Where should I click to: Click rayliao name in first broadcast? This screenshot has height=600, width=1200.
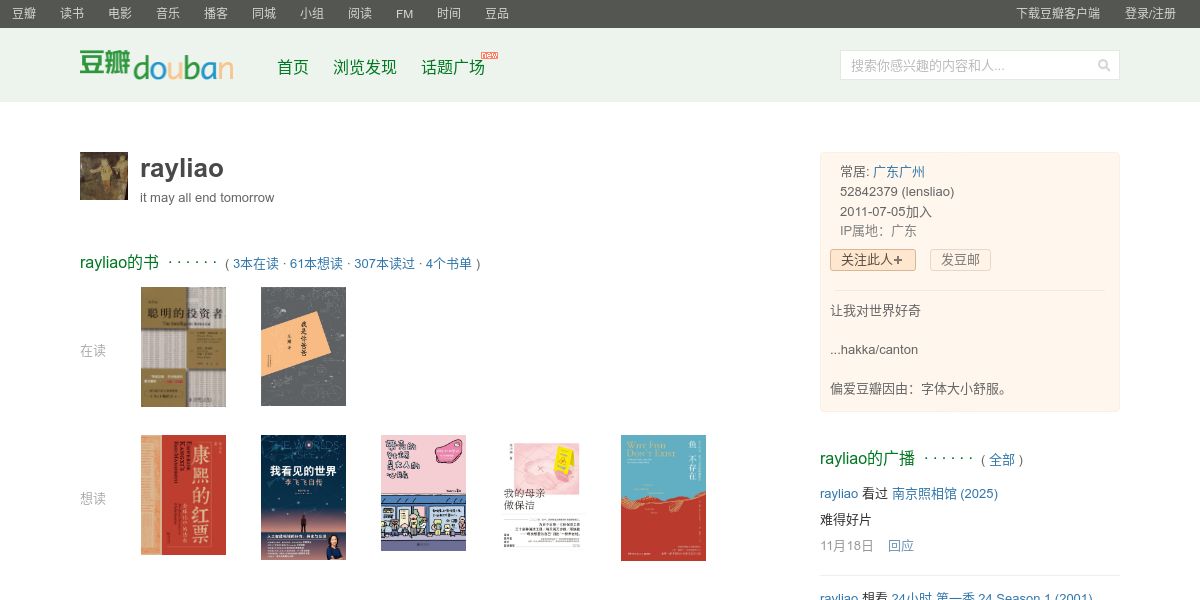click(x=839, y=494)
